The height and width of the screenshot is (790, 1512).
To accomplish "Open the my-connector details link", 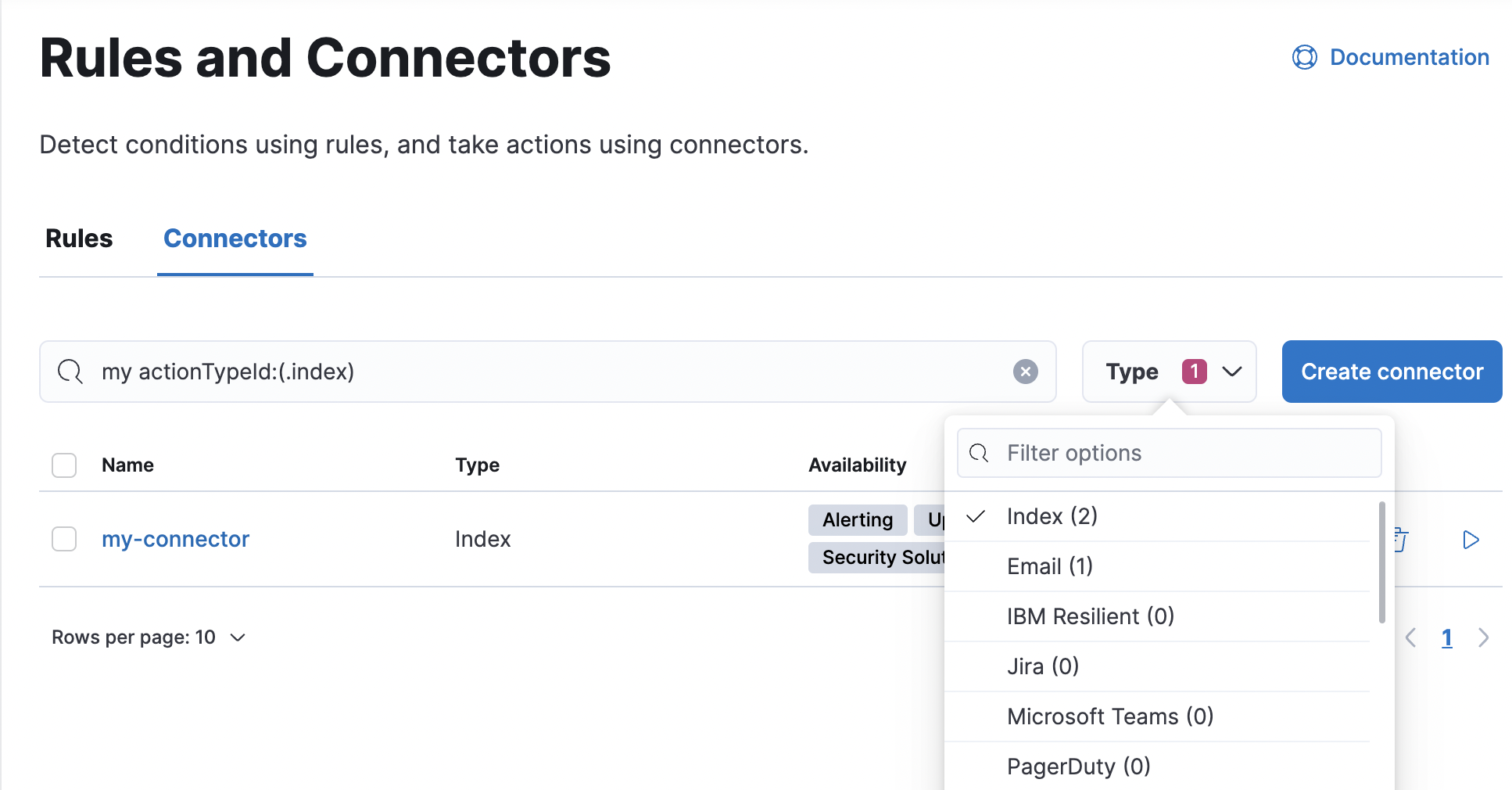I will pos(175,539).
